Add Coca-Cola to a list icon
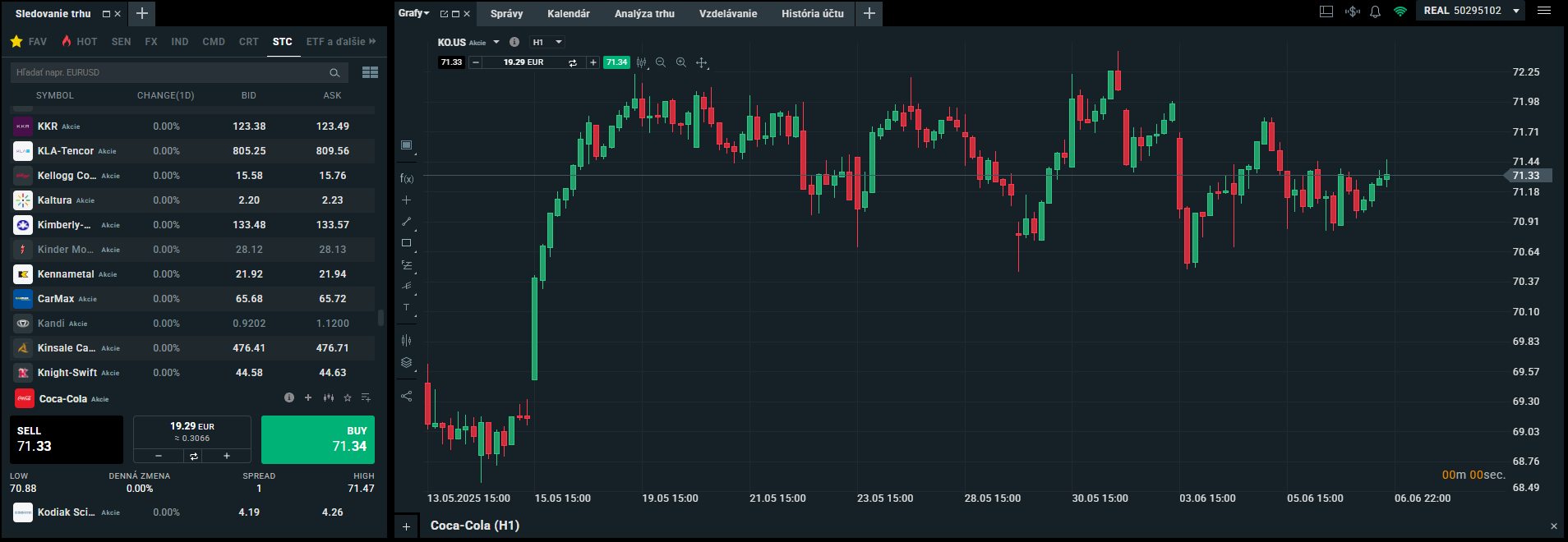This screenshot has height=542, width=1568. 367,397
